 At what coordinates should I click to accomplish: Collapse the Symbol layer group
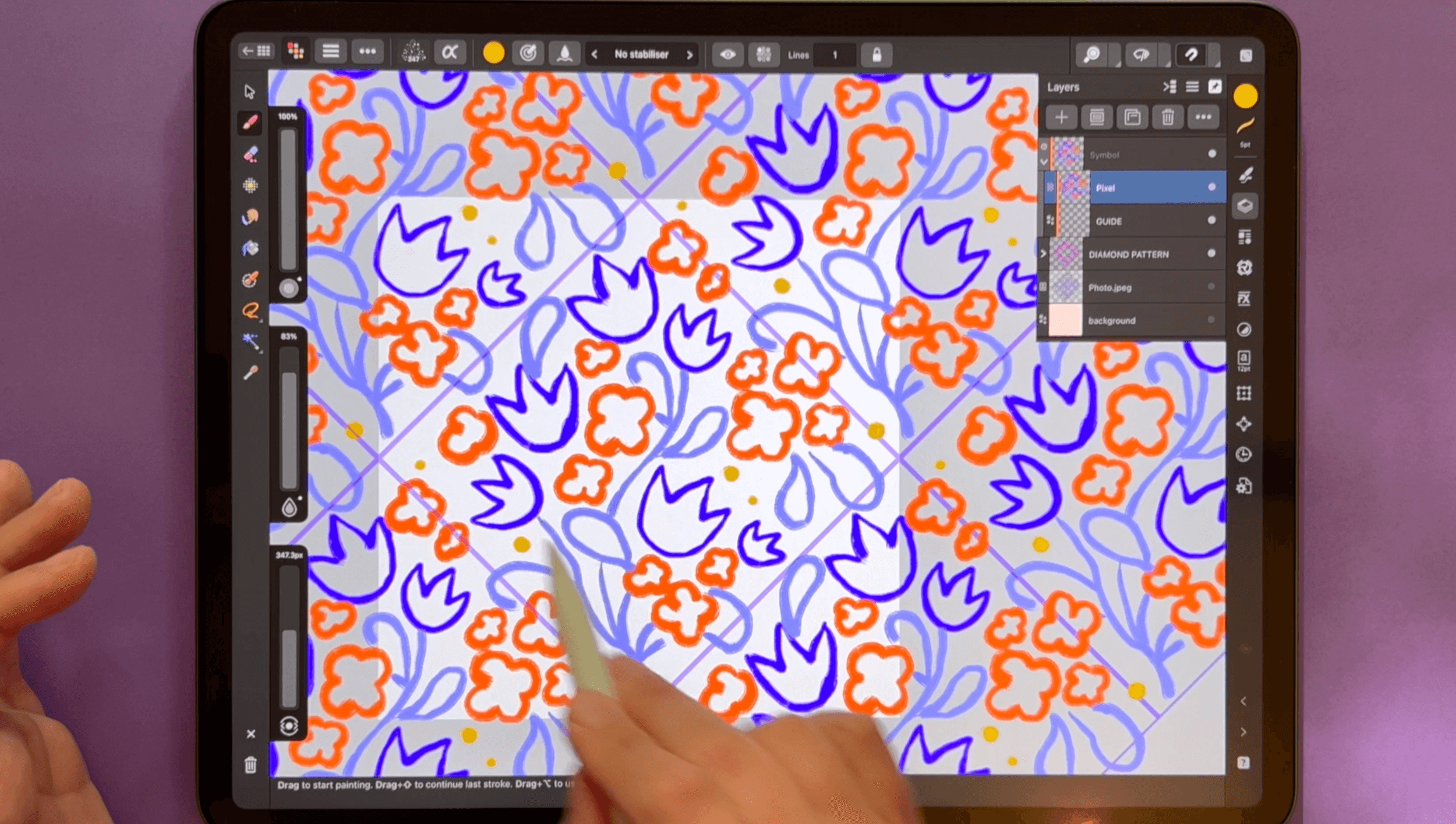(x=1044, y=162)
